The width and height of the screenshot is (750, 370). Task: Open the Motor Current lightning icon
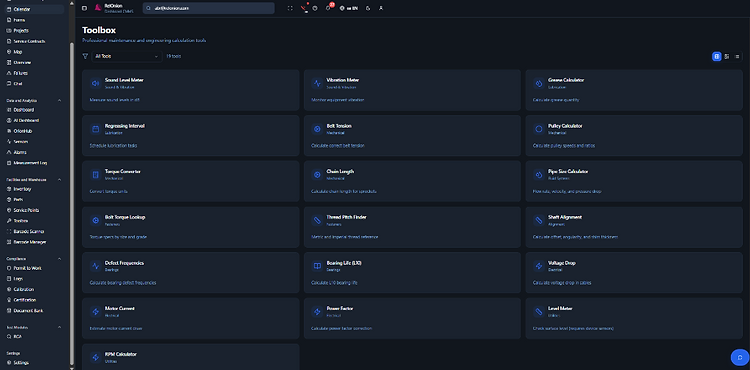[x=95, y=312]
